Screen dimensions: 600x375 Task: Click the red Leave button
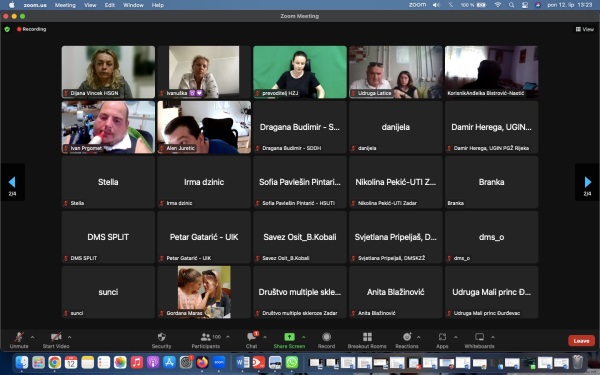581,341
